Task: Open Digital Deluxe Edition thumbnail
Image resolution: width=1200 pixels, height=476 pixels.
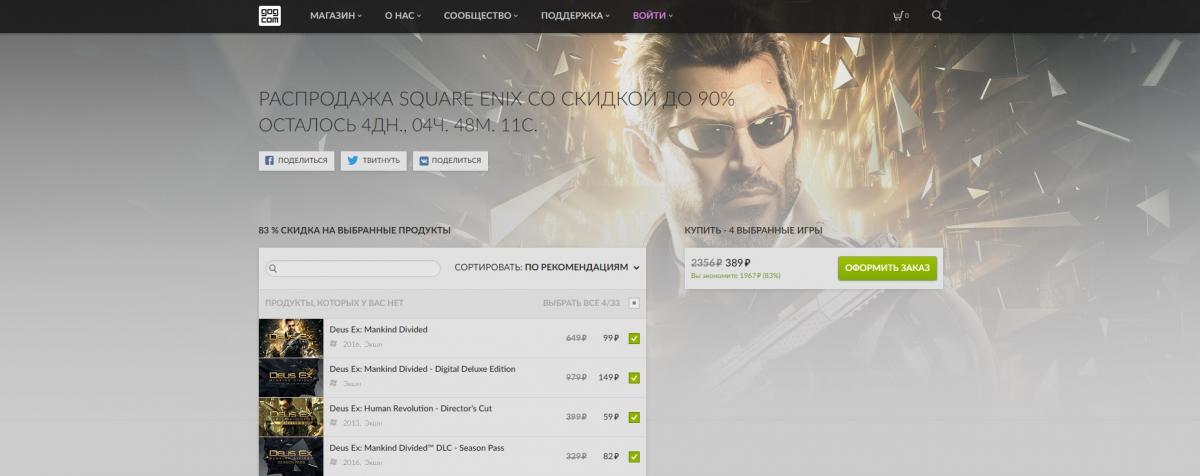Action: 291,378
